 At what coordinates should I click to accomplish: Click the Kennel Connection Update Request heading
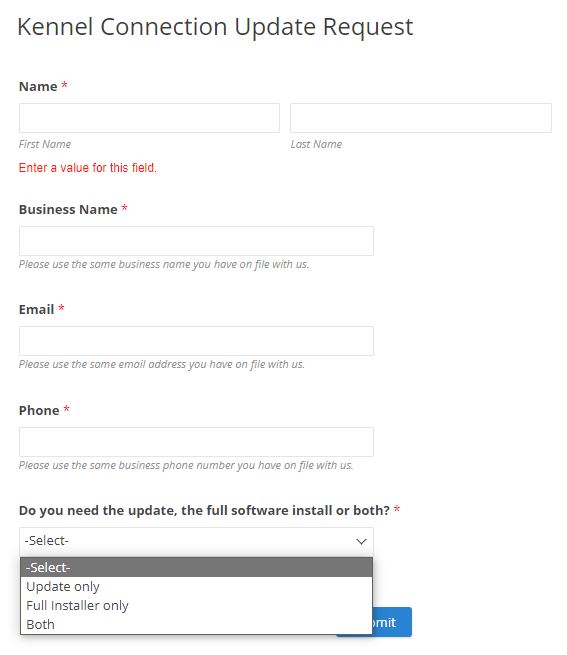(x=215, y=27)
